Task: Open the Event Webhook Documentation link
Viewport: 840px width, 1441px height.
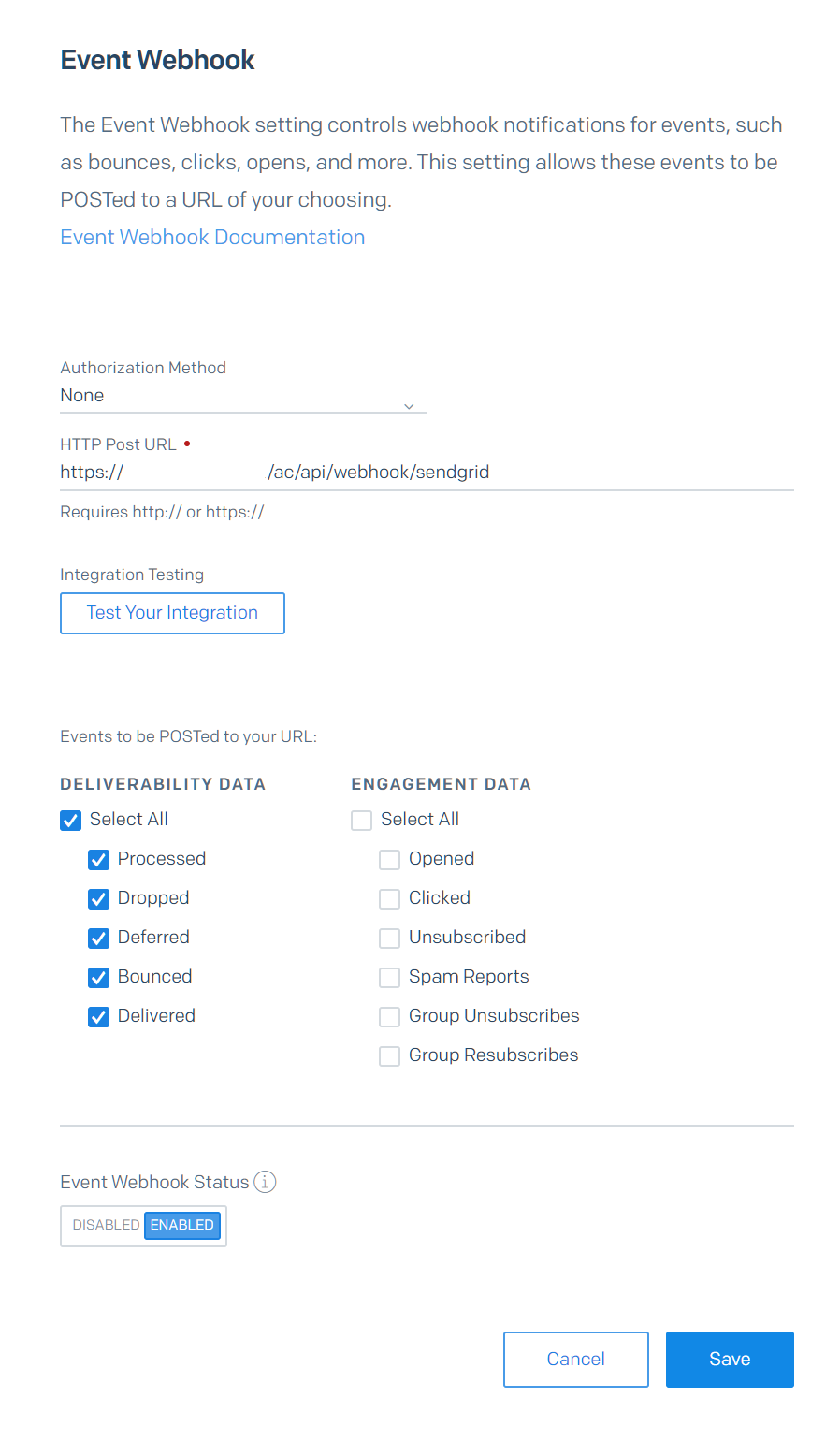Action: click(212, 237)
